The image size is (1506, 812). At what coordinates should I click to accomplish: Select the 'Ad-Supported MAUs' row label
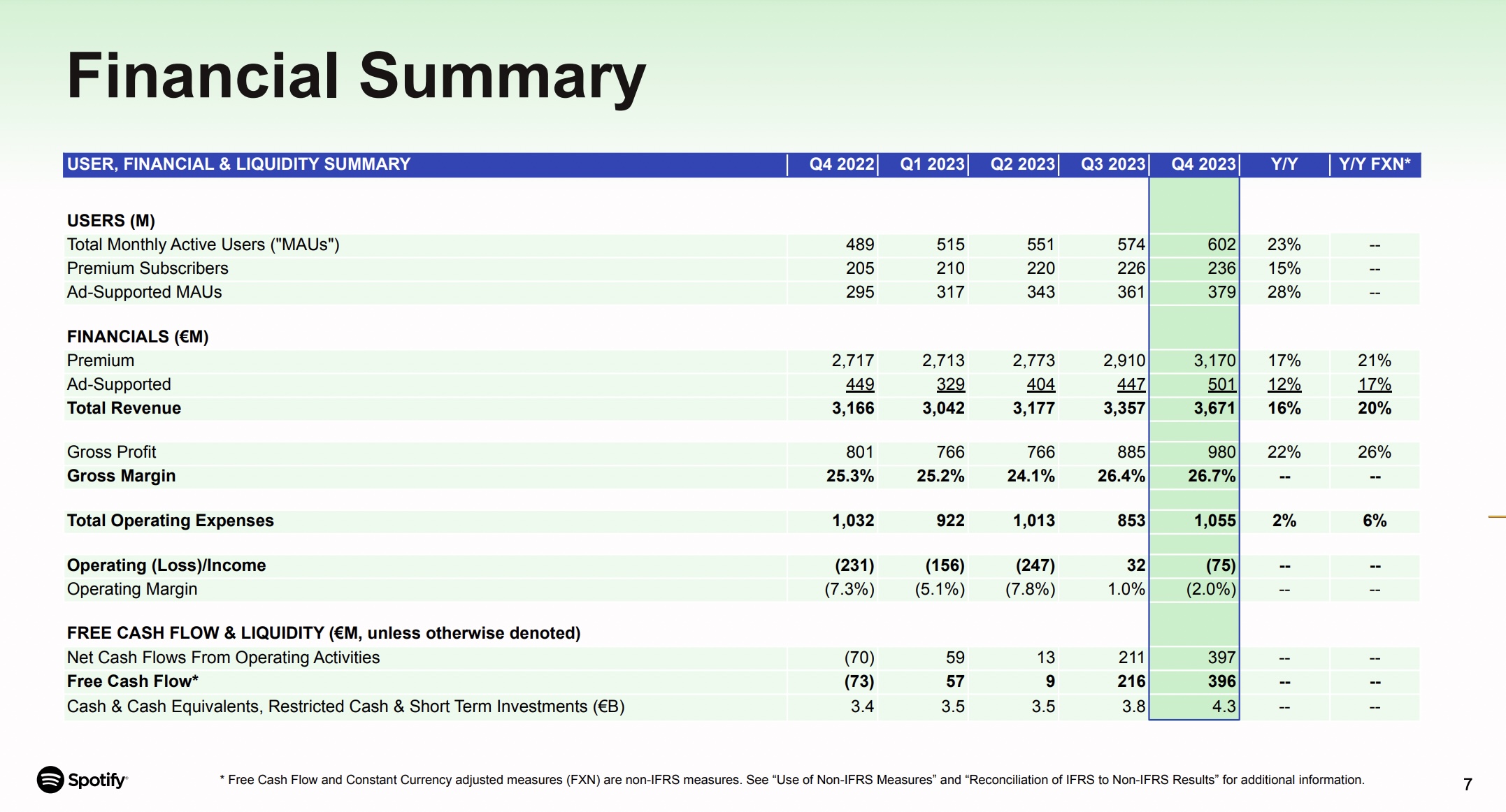pos(144,292)
